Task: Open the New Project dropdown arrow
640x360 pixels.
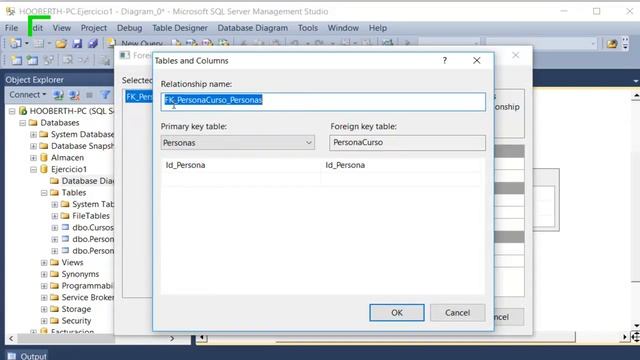Action: pyautogui.click(x=27, y=43)
